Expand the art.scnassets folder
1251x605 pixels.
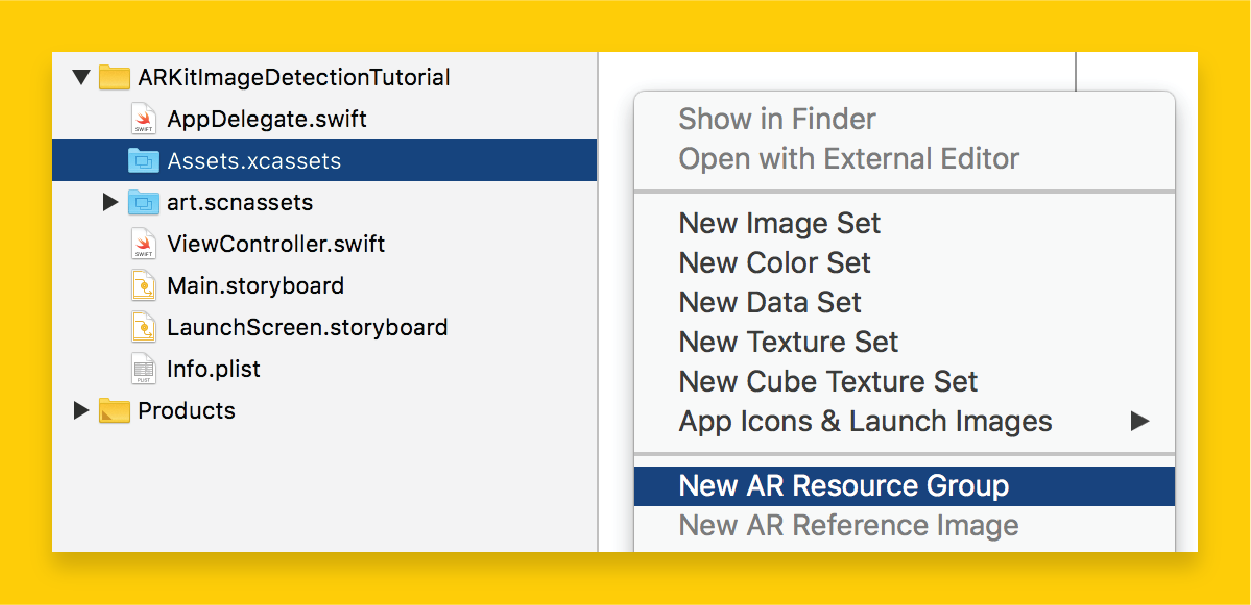[111, 203]
